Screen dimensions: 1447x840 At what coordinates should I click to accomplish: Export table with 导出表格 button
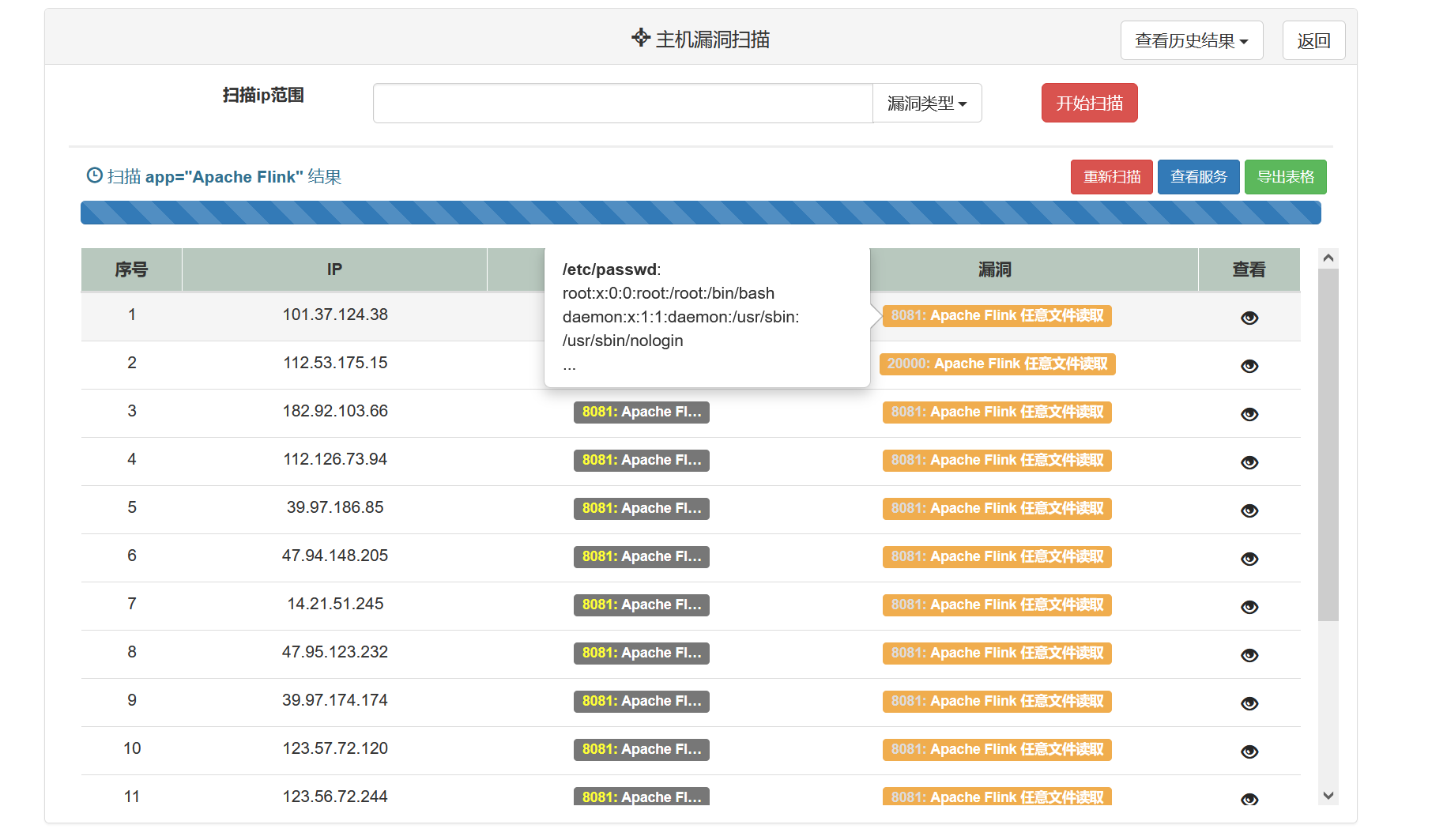(1285, 177)
